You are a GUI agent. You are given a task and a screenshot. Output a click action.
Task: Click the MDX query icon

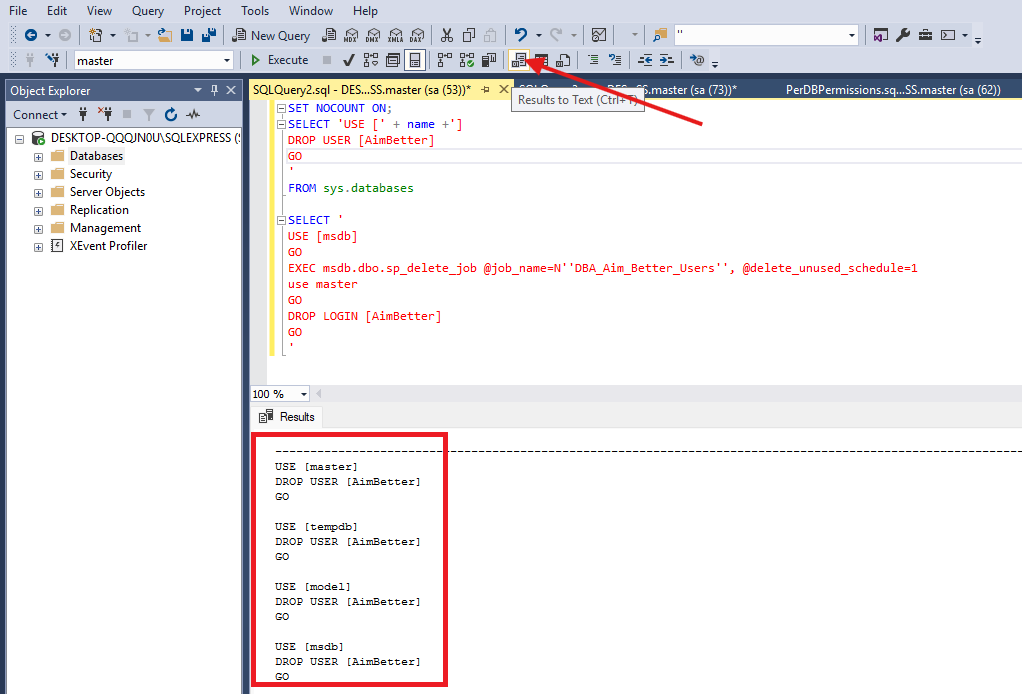point(351,35)
